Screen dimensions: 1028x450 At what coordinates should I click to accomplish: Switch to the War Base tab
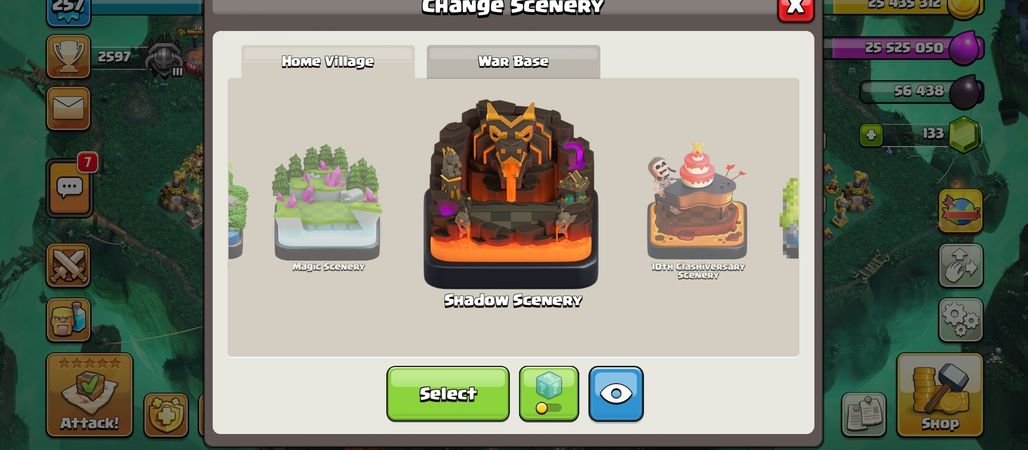[x=513, y=62]
